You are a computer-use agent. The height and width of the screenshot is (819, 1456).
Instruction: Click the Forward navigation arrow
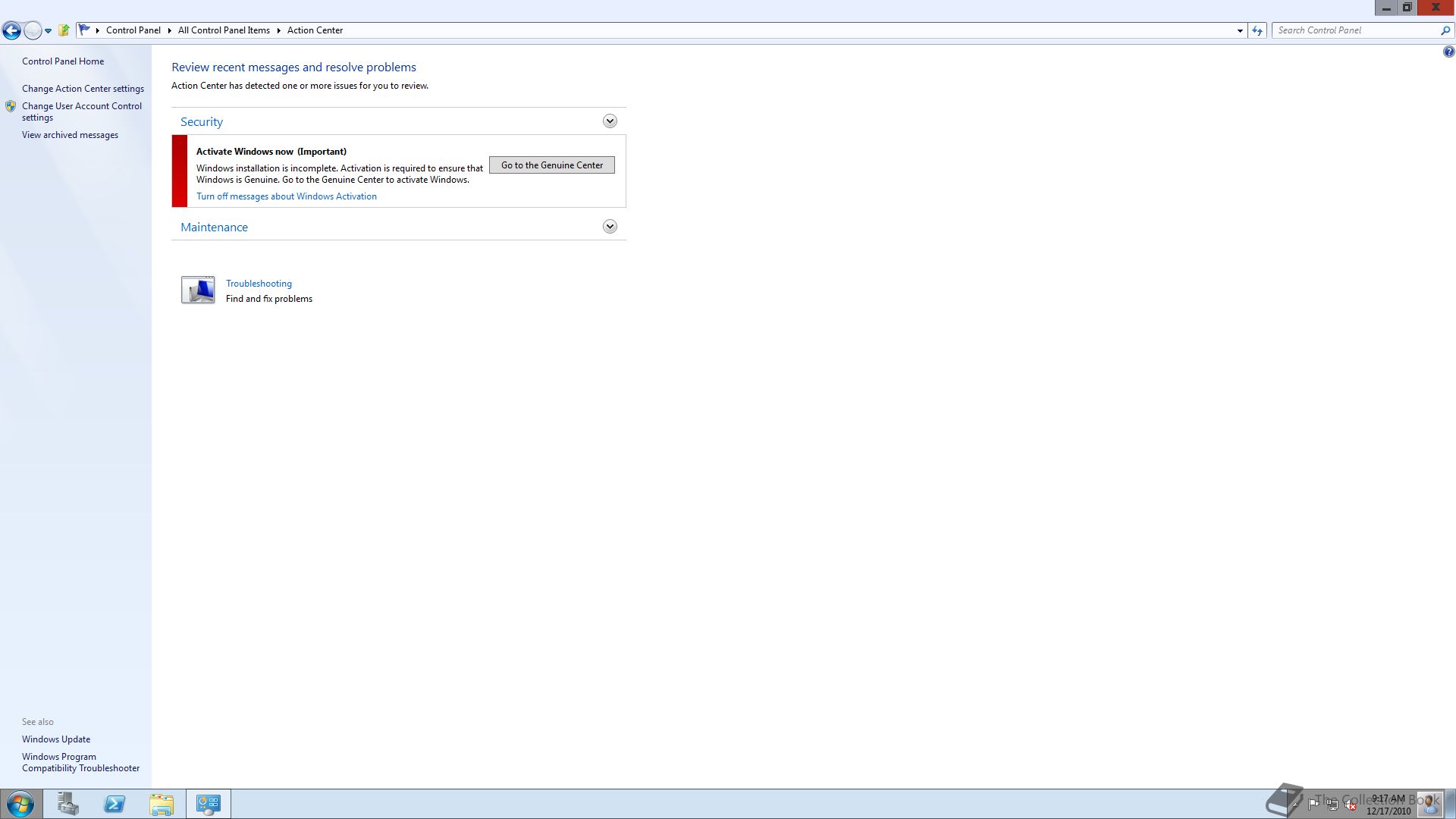[33, 30]
